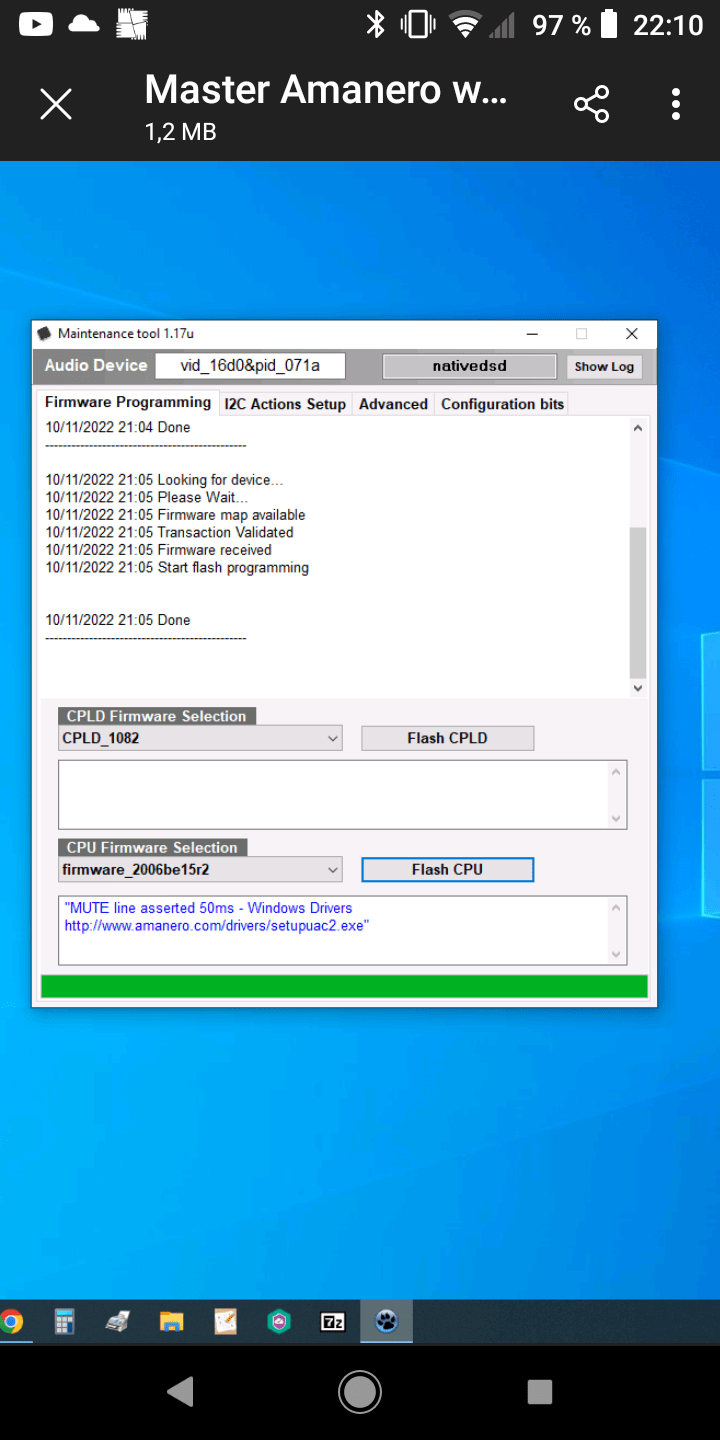Click the CPLD Firmware Selection label
This screenshot has height=1440, width=720.
click(x=156, y=716)
